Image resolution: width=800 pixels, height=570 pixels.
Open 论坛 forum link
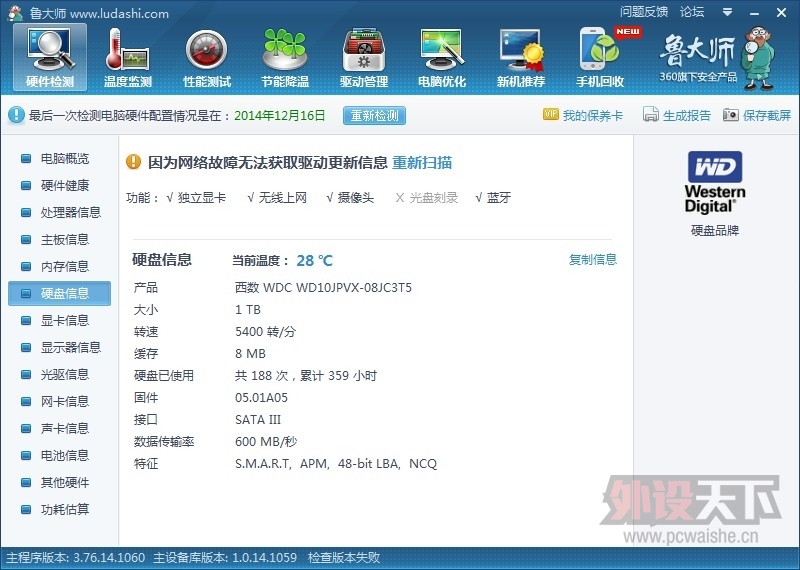692,12
